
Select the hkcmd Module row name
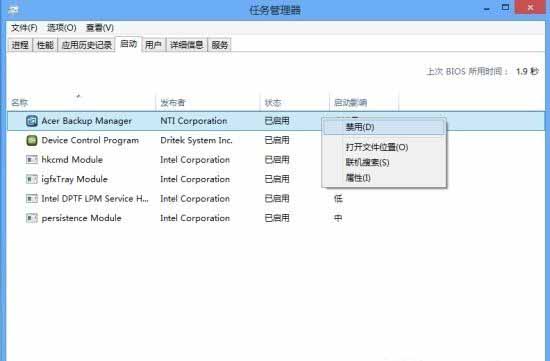pyautogui.click(x=72, y=160)
